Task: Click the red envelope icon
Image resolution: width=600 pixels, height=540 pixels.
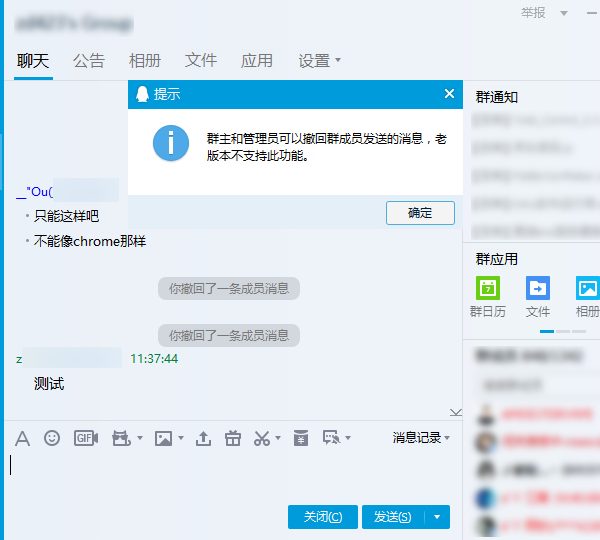Action: (x=300, y=438)
